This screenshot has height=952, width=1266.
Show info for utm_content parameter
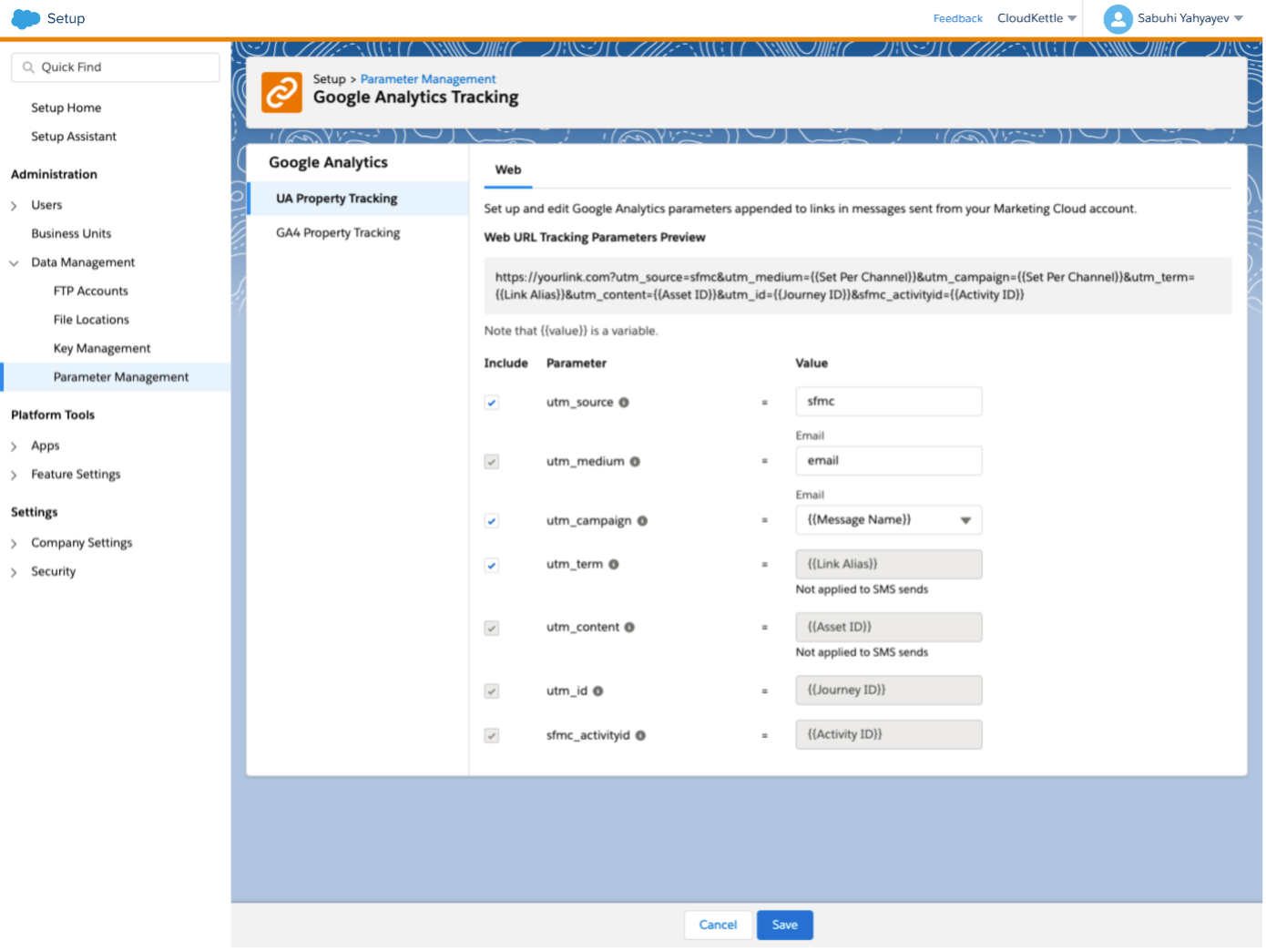(x=629, y=628)
